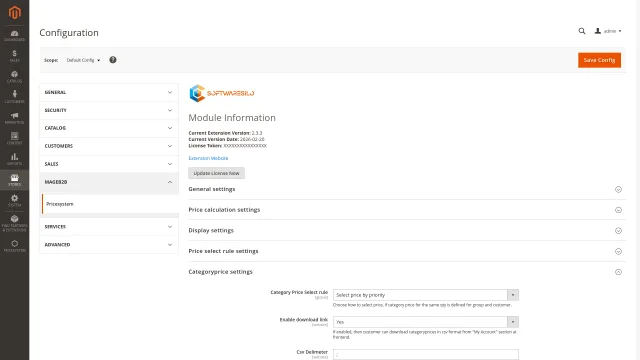Collapse the MAGEB2B configuration tab
Screen dimensions: 640x360
point(109,182)
